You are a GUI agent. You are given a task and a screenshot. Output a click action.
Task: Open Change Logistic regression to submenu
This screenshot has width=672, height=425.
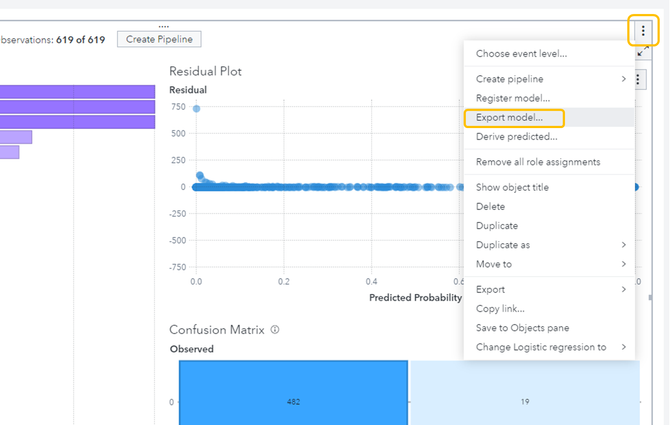[550, 347]
